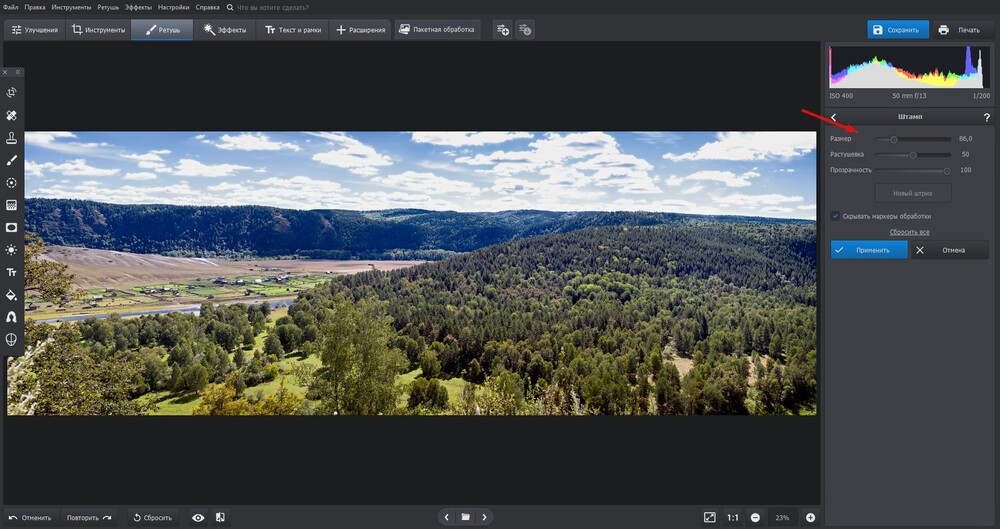
Task: Go back from the Штамп panel
Action: (x=834, y=118)
